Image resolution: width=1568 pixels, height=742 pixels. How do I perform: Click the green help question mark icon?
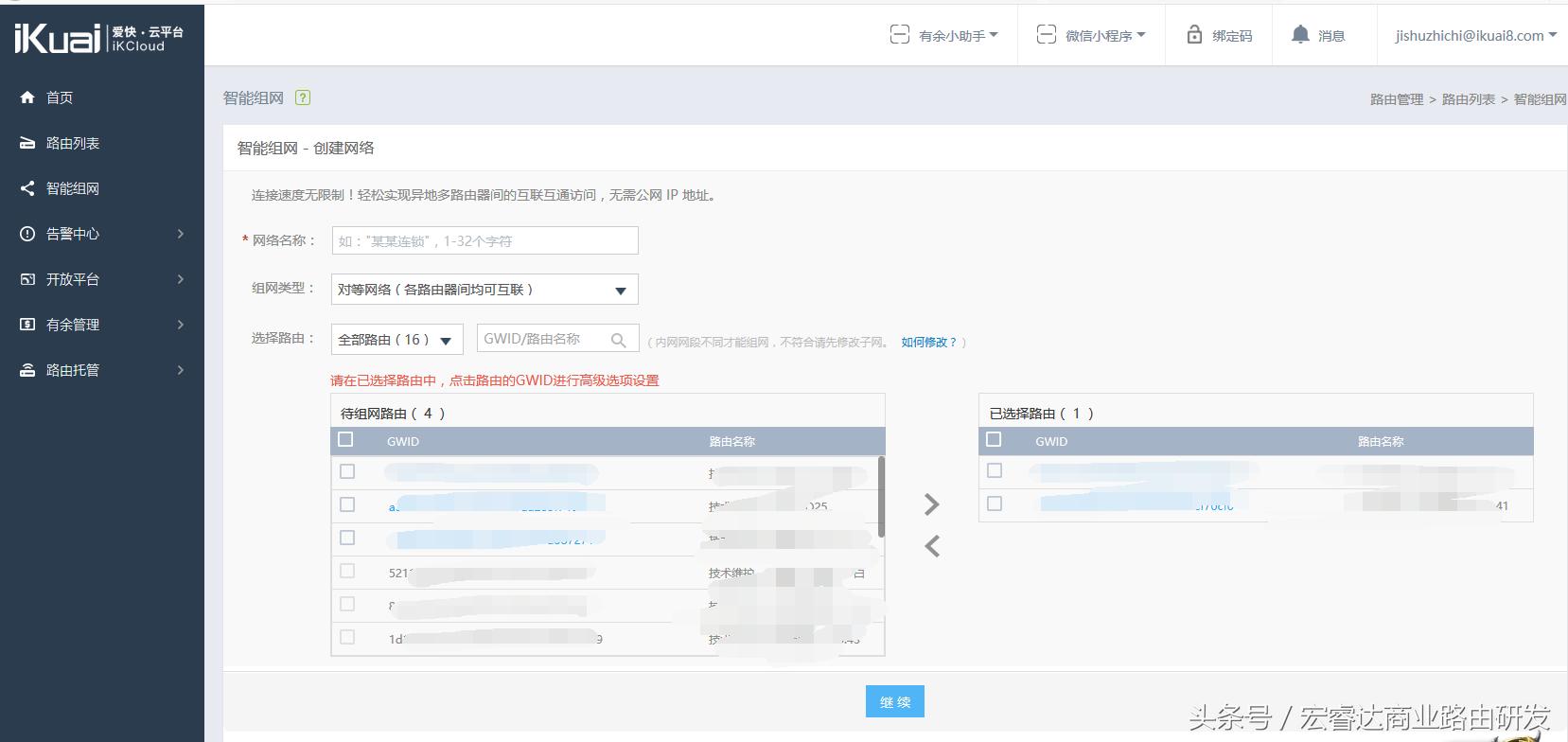pos(303,97)
